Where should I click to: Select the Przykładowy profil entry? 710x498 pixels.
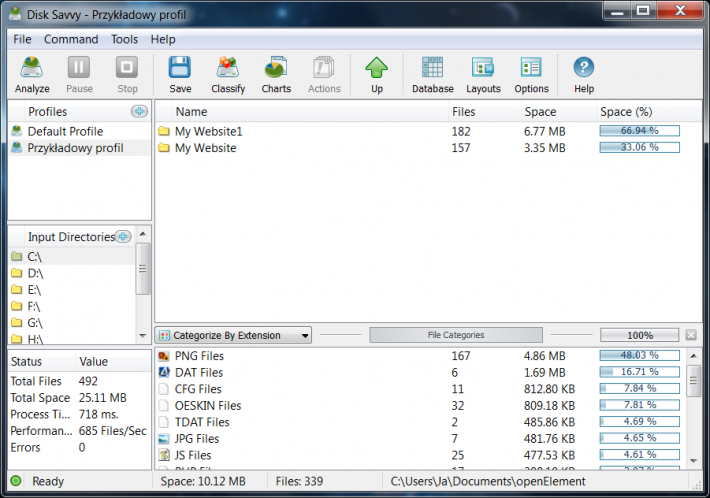(x=80, y=148)
